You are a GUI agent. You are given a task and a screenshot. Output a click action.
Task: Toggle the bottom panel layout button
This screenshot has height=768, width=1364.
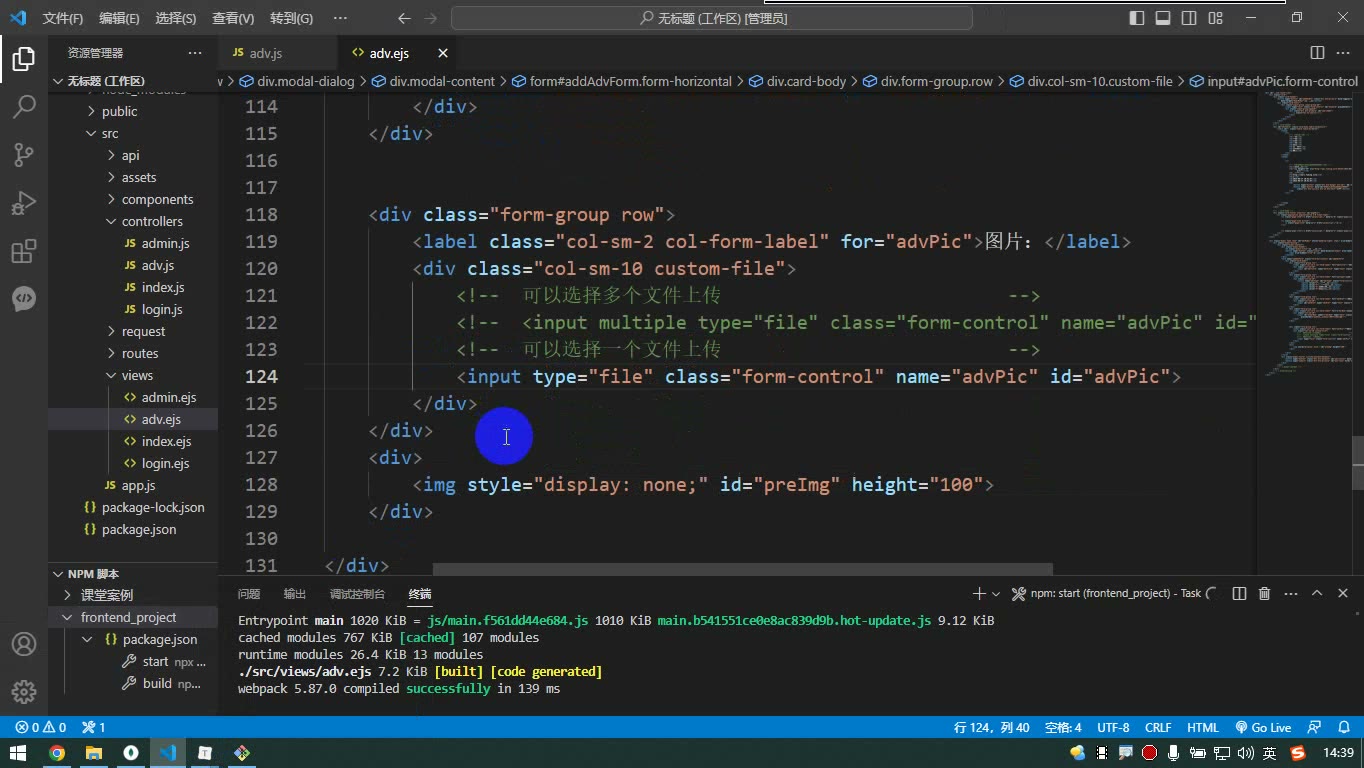[1163, 18]
